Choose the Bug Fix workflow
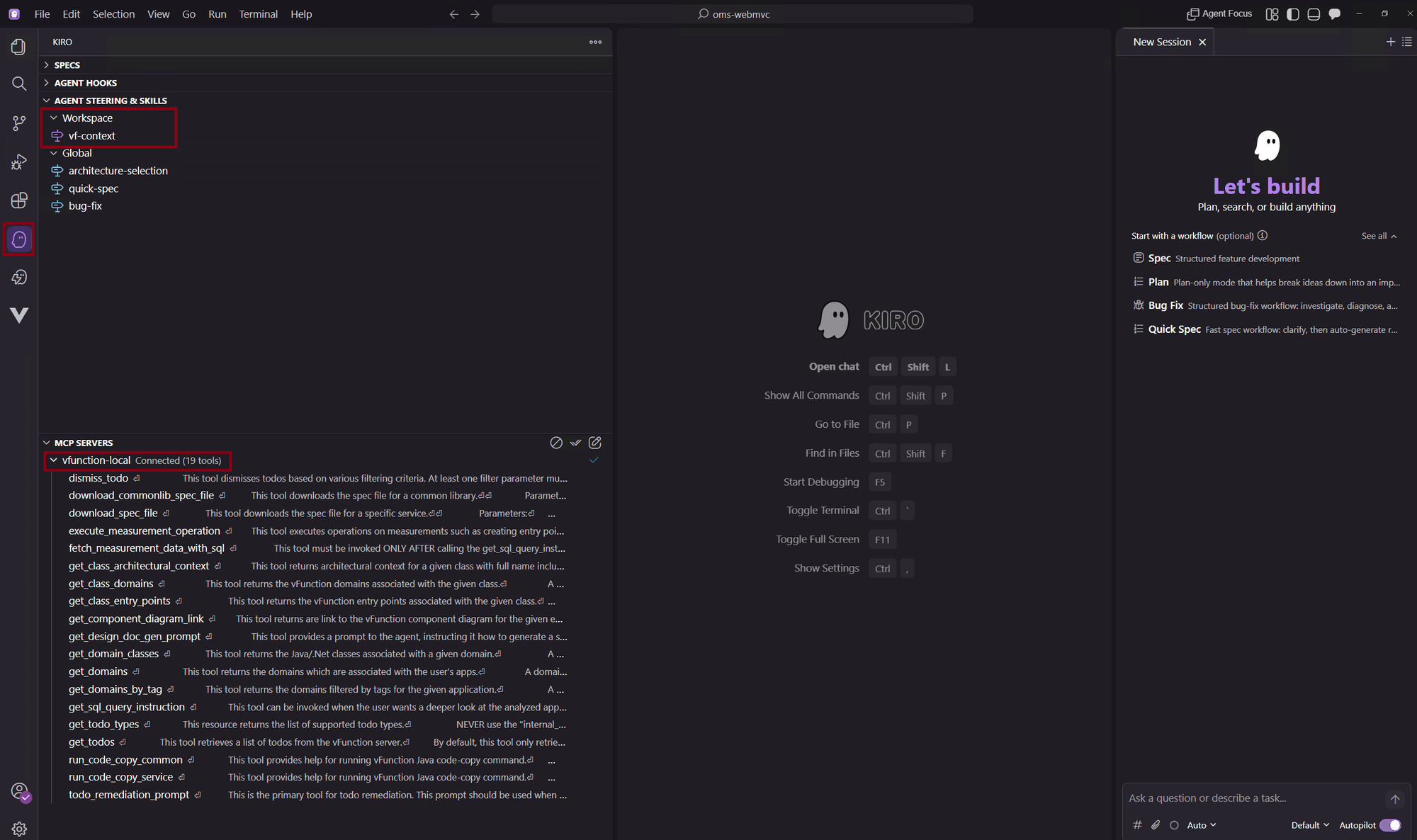 1265,305
